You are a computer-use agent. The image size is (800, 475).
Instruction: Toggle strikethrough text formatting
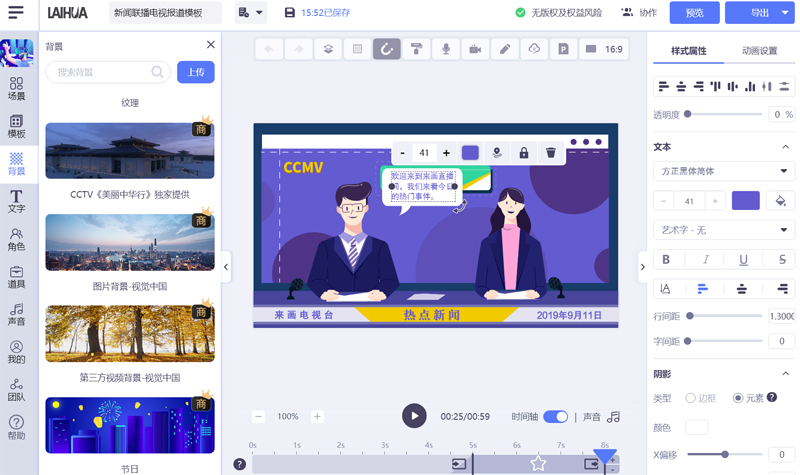pyautogui.click(x=782, y=260)
